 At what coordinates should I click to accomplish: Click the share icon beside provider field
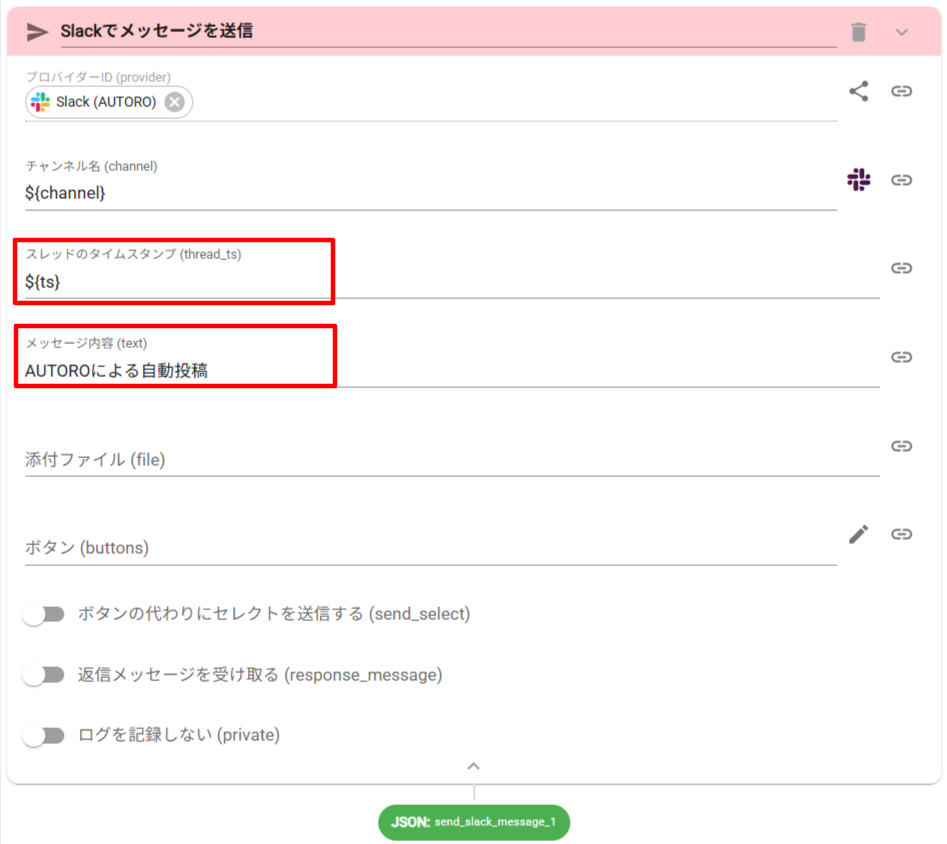[858, 91]
